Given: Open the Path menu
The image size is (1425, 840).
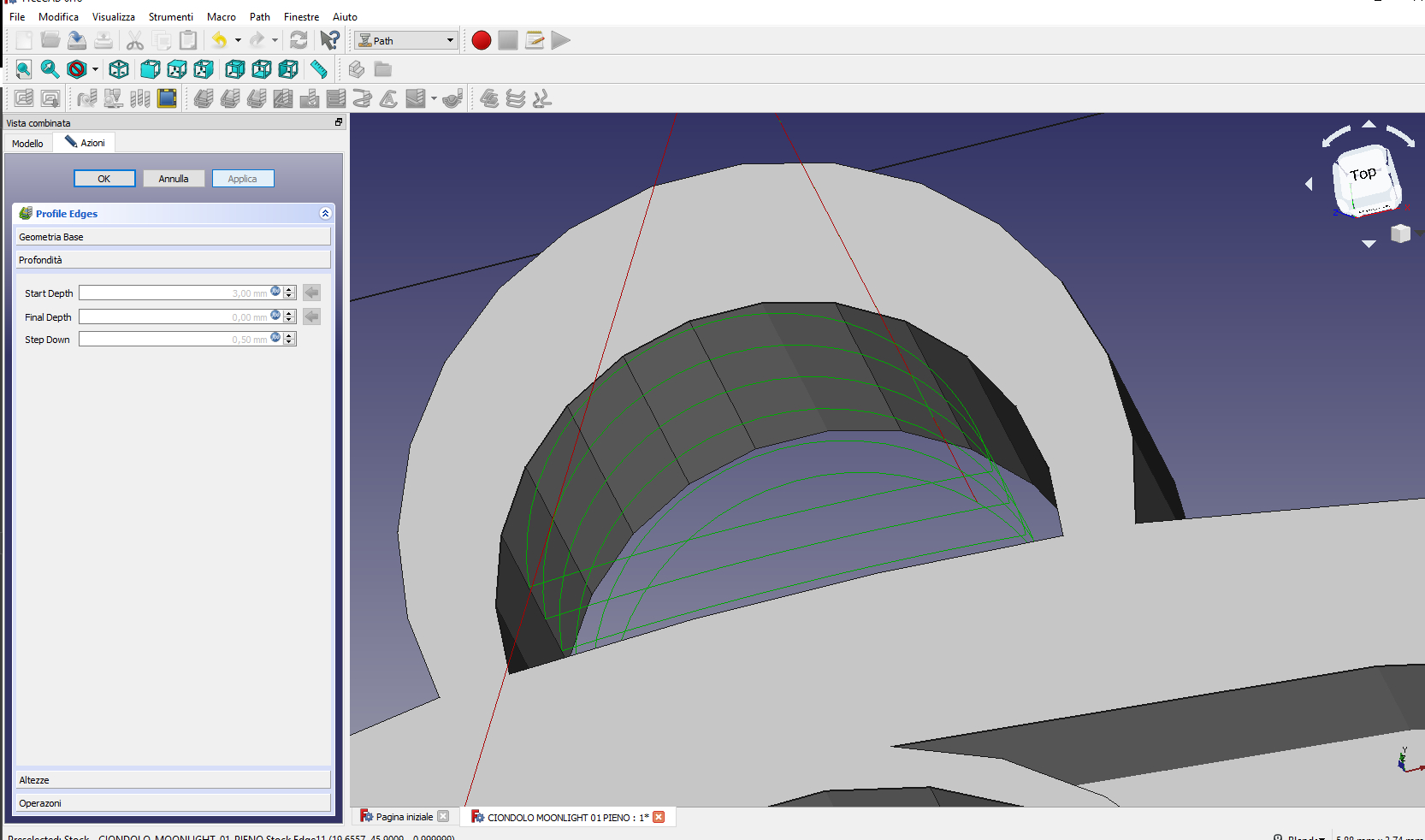Looking at the screenshot, I should pos(260,16).
